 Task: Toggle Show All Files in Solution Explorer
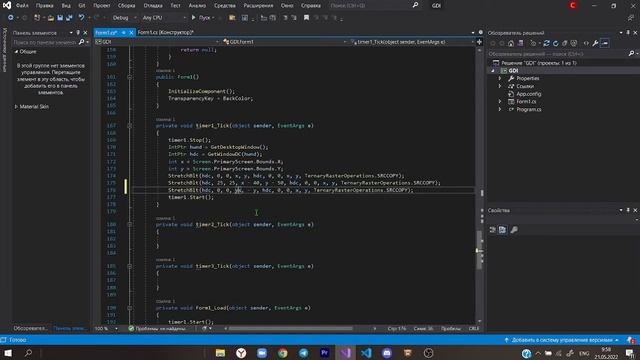pos(574,43)
